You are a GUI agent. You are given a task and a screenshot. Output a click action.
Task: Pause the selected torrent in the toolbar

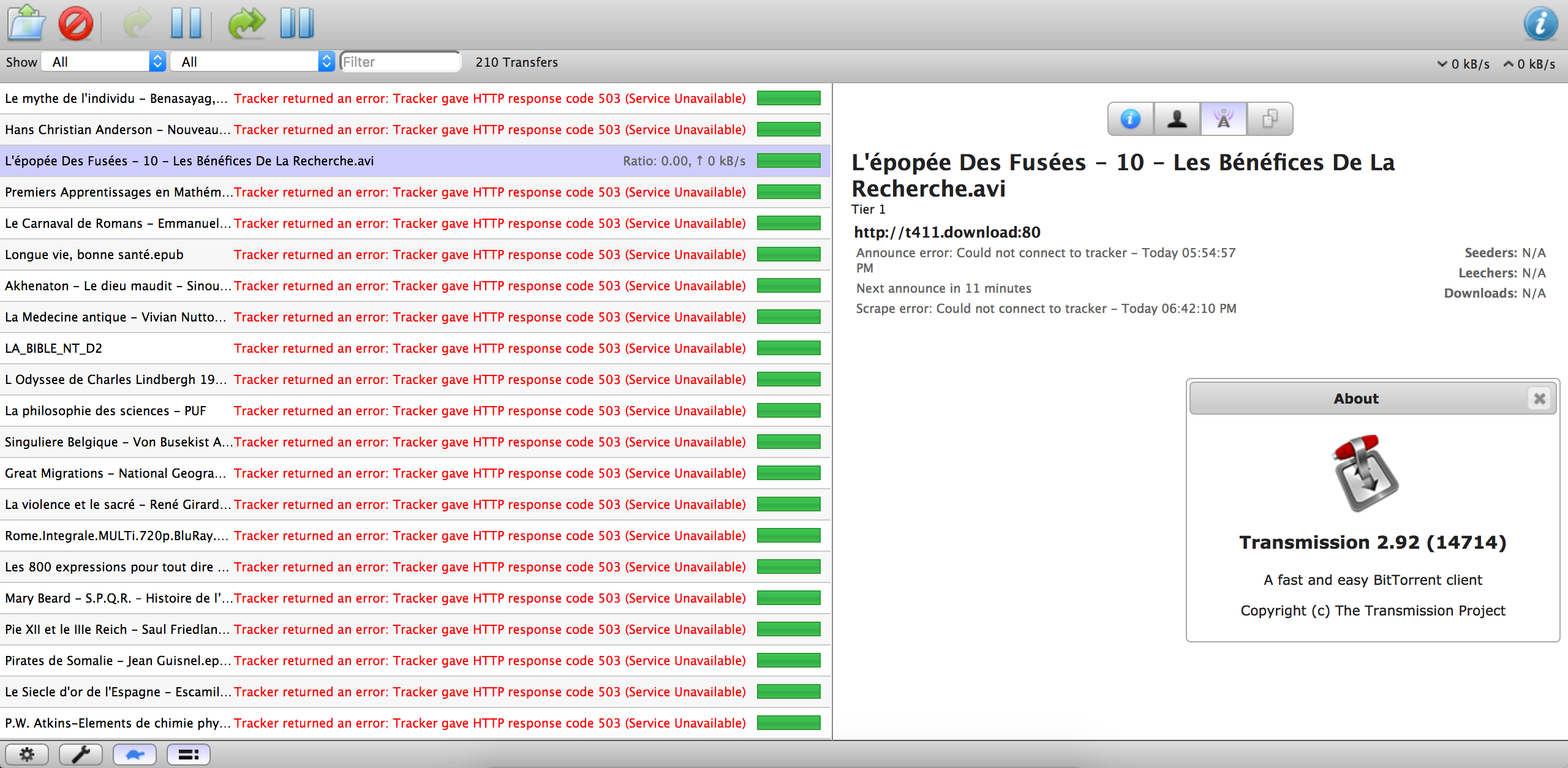tap(186, 24)
